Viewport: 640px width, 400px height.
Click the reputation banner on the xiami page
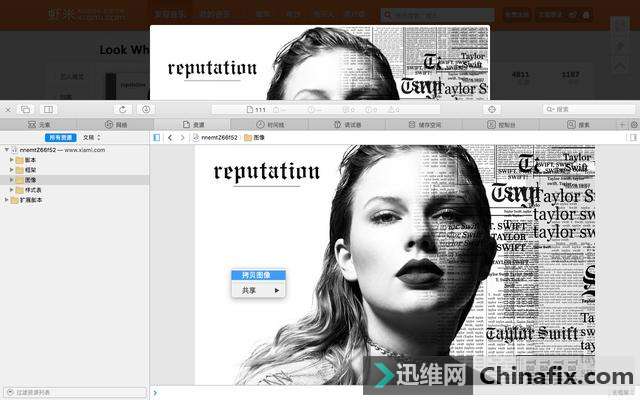(x=320, y=62)
